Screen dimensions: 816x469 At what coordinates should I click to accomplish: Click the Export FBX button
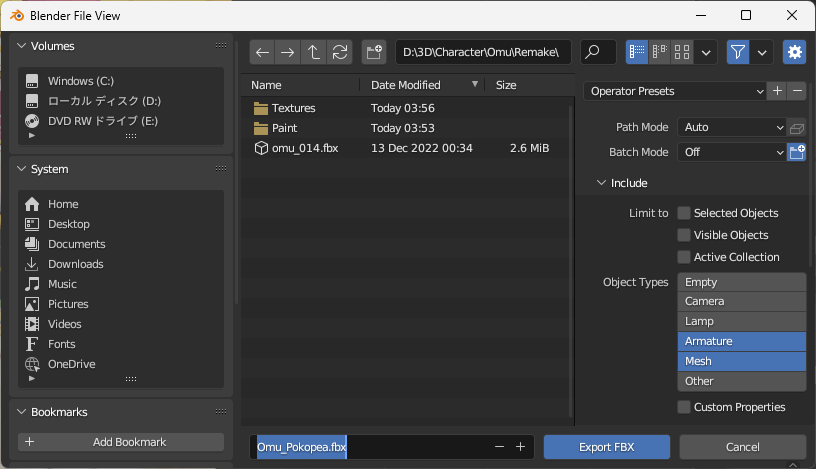click(x=607, y=446)
